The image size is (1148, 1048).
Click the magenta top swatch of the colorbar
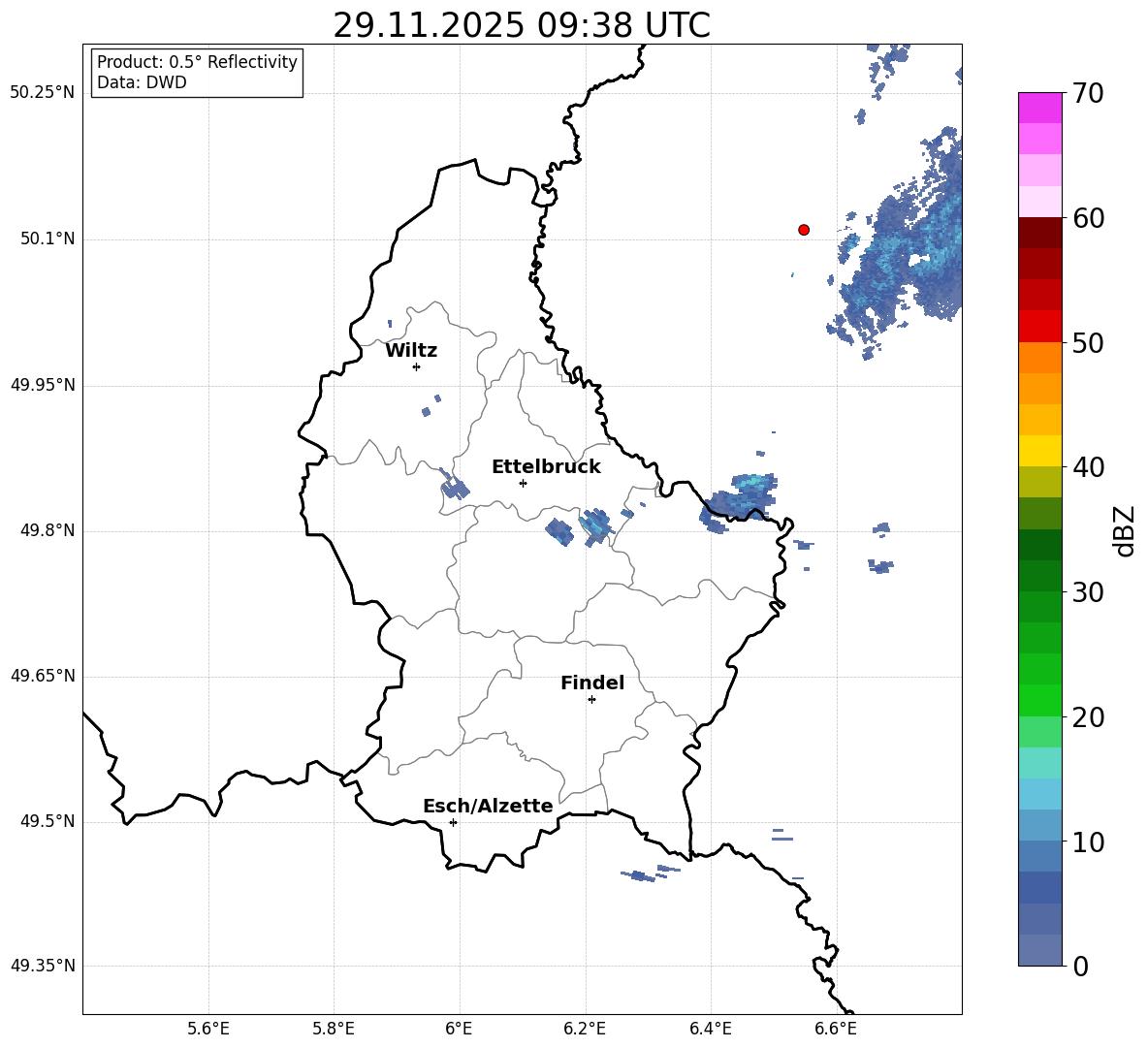1039,108
